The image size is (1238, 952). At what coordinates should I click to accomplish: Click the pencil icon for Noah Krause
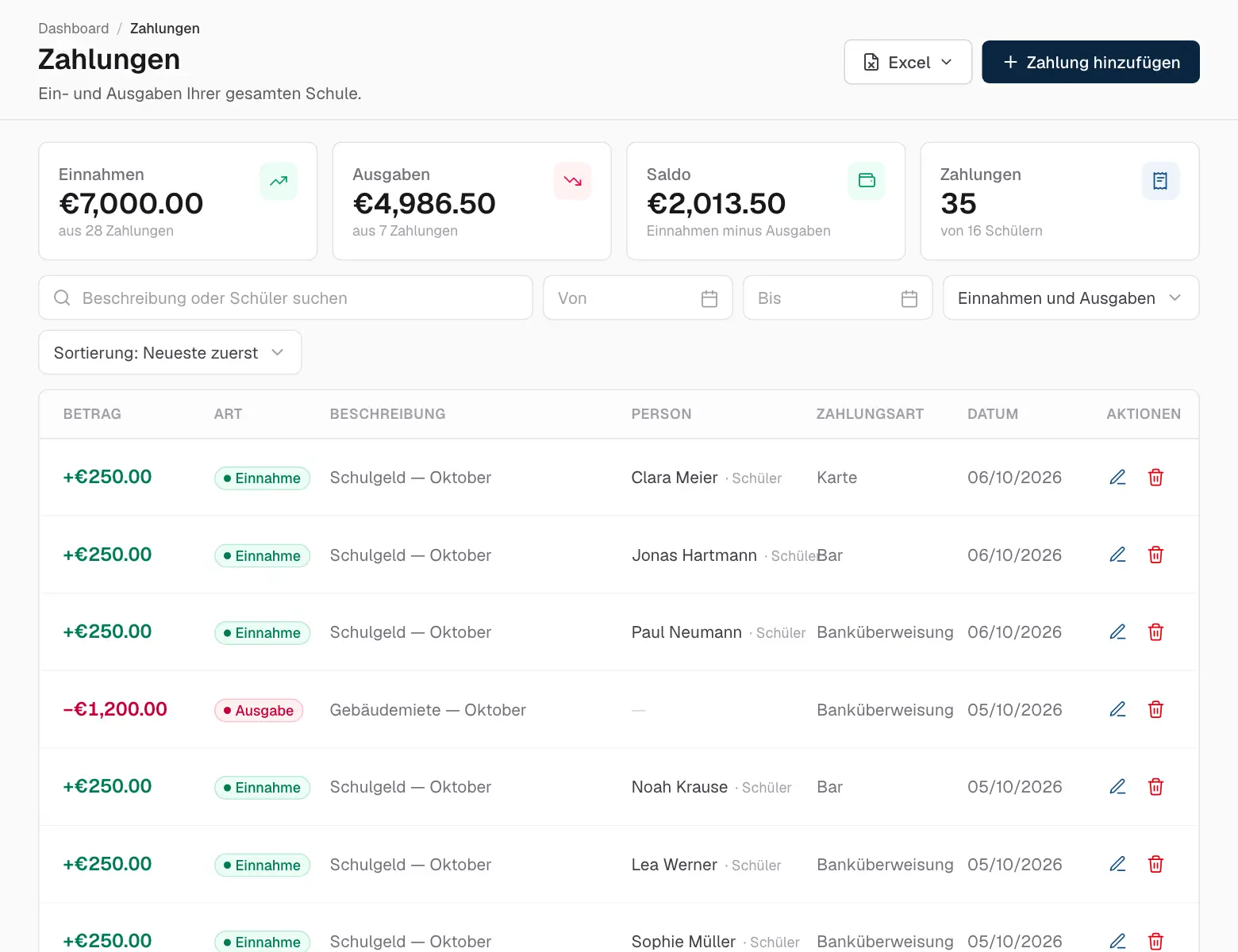point(1117,787)
